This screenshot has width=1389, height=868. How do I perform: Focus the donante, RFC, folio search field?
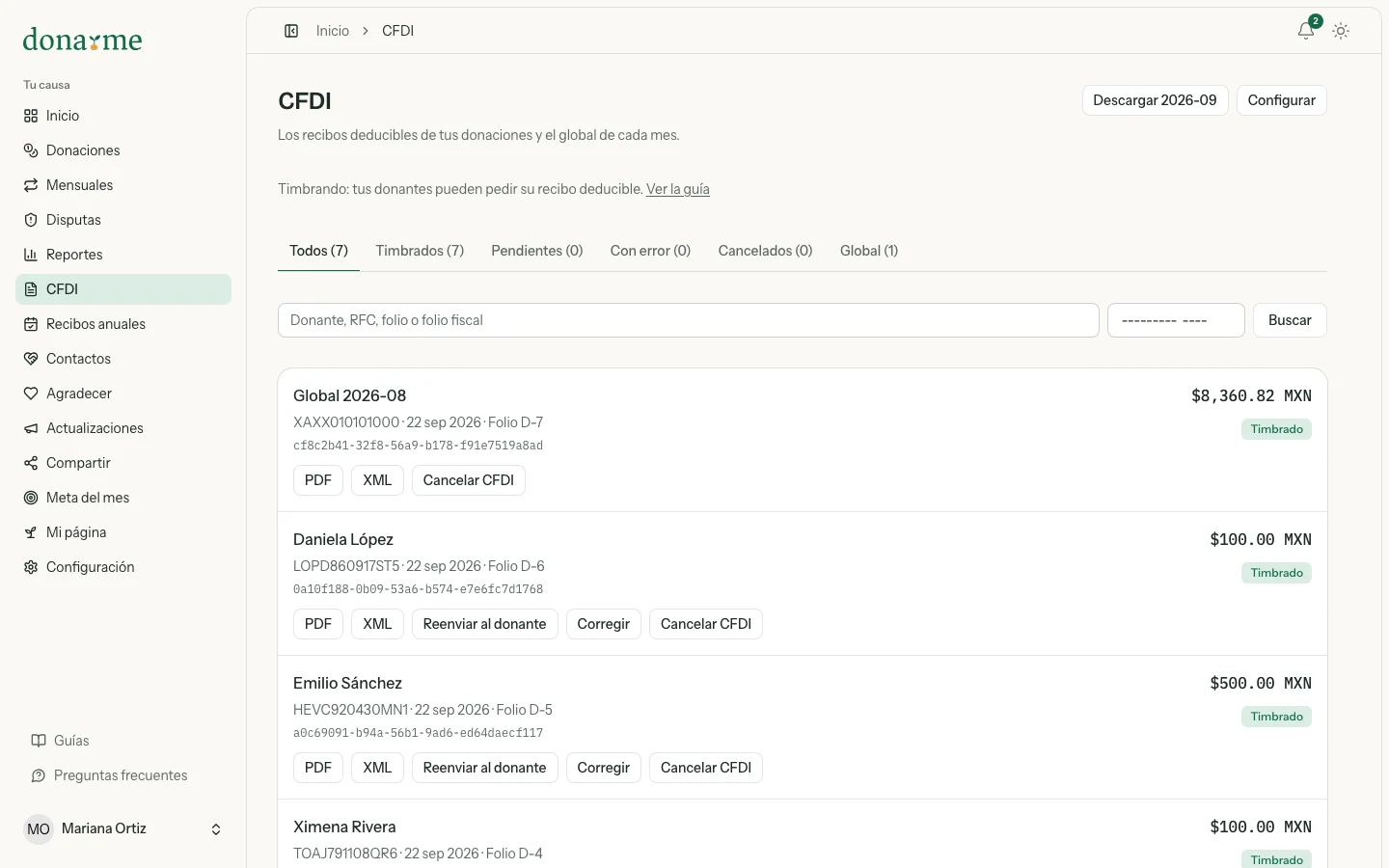(689, 320)
